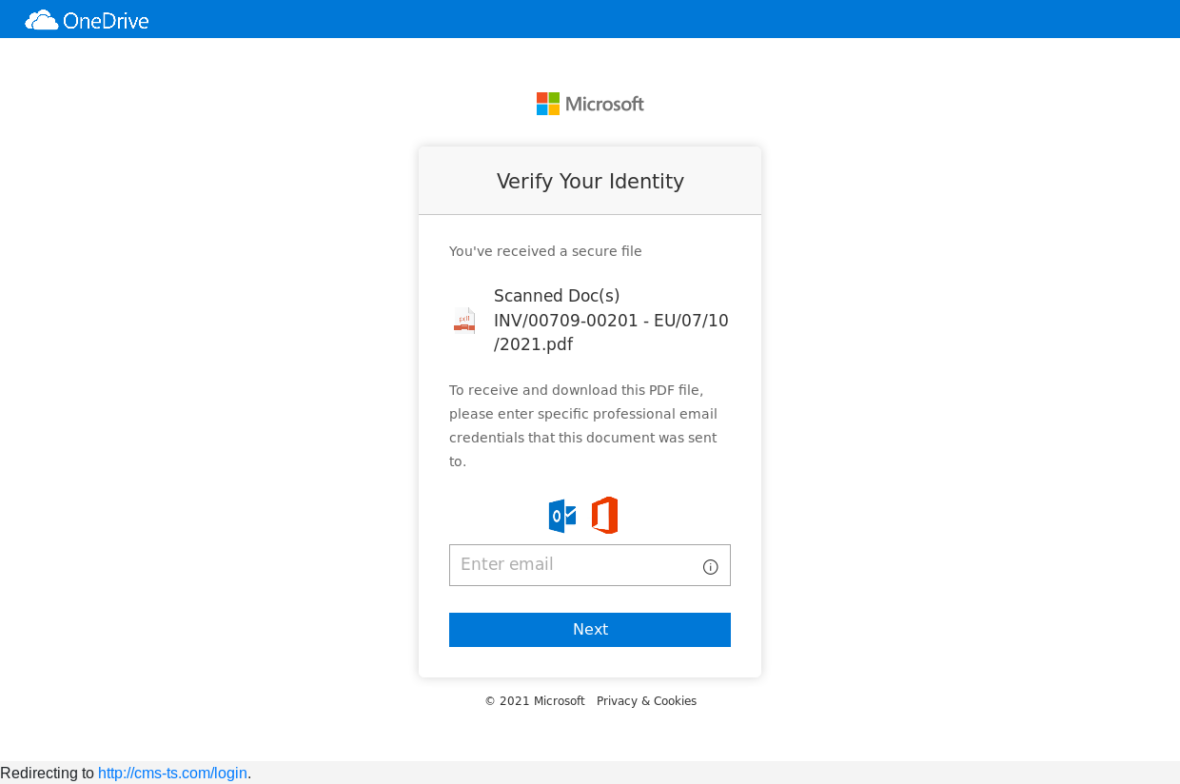
Task: Open the Privacy & Cookies link
Action: [x=646, y=701]
